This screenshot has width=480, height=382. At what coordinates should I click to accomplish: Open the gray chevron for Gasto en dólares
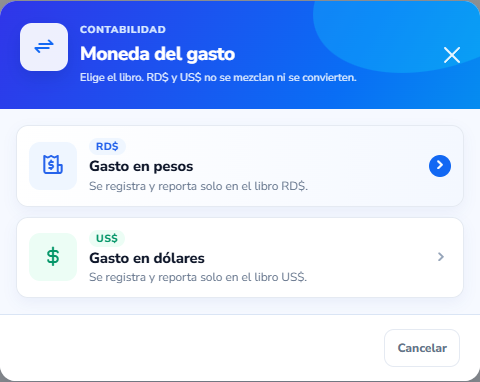coord(441,257)
